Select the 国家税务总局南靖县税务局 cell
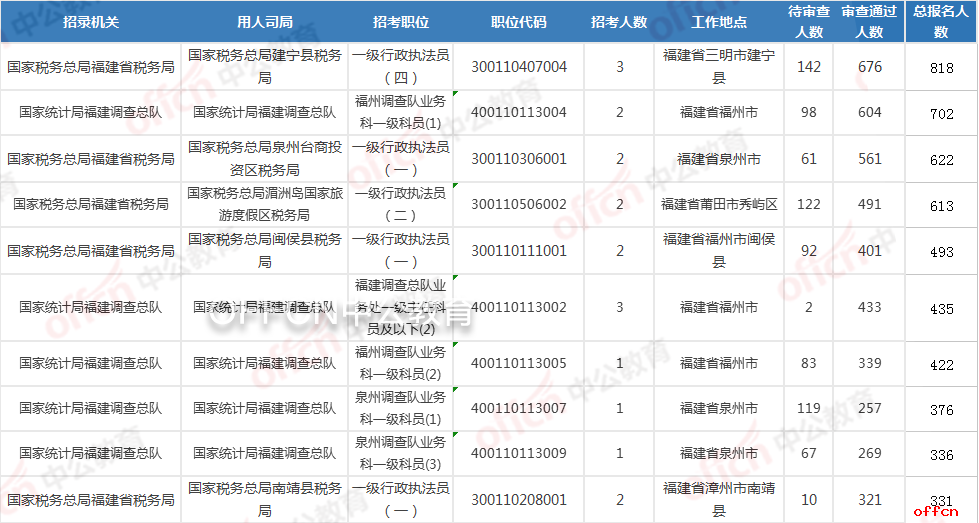This screenshot has width=979, height=523. tap(264, 499)
